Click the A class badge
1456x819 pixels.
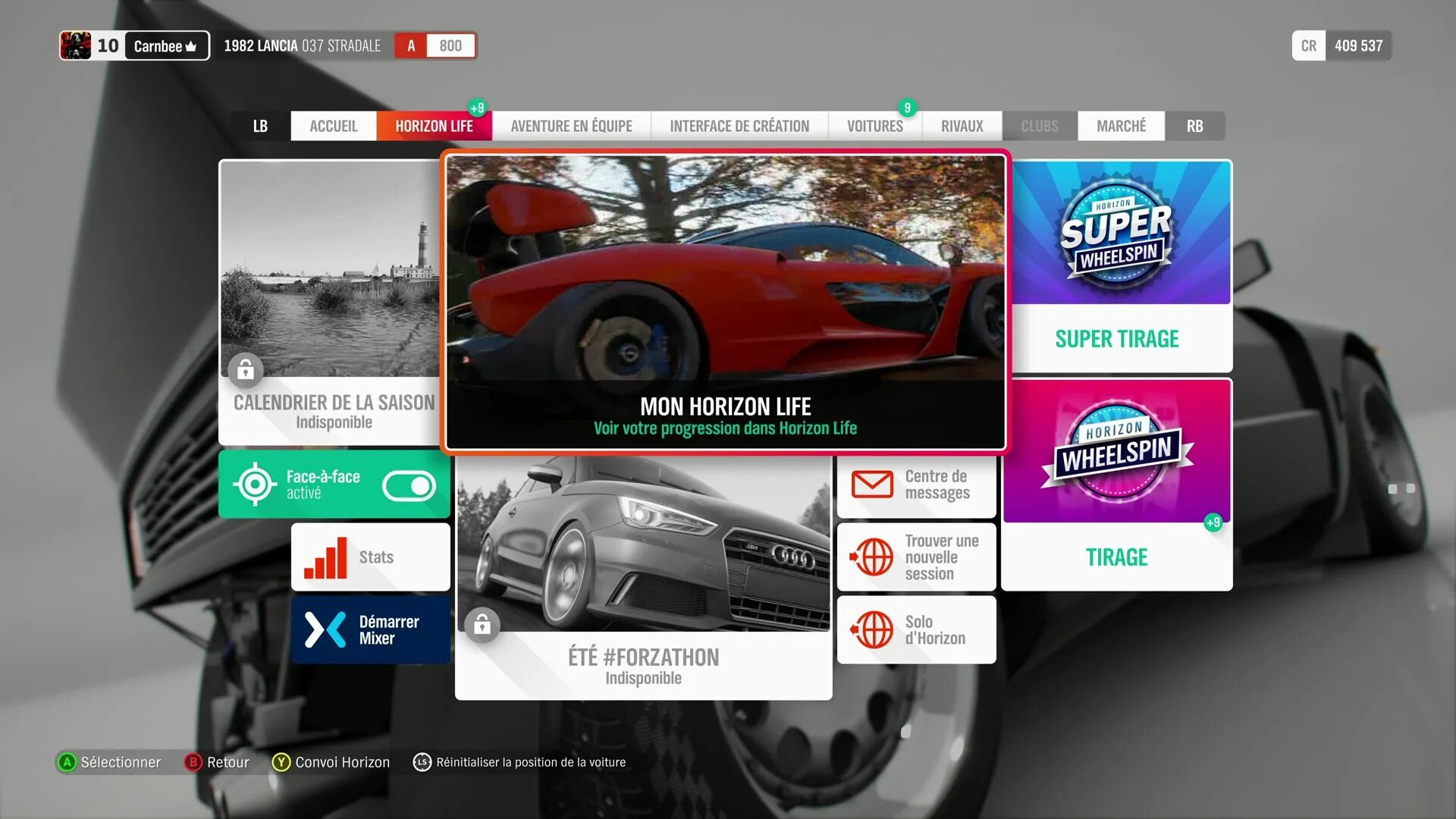[x=411, y=45]
